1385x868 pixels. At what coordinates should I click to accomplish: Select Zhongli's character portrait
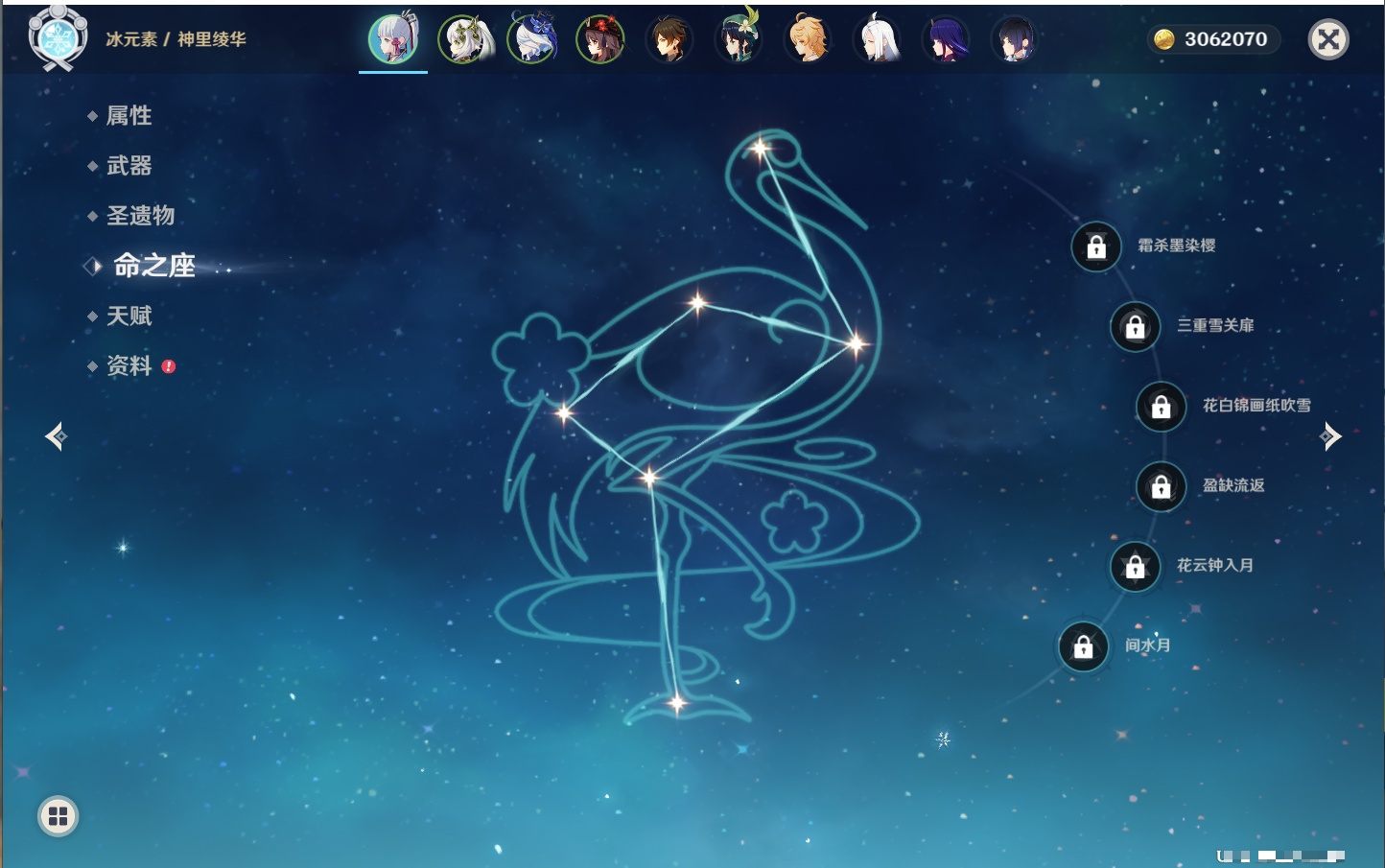pyautogui.click(x=669, y=40)
